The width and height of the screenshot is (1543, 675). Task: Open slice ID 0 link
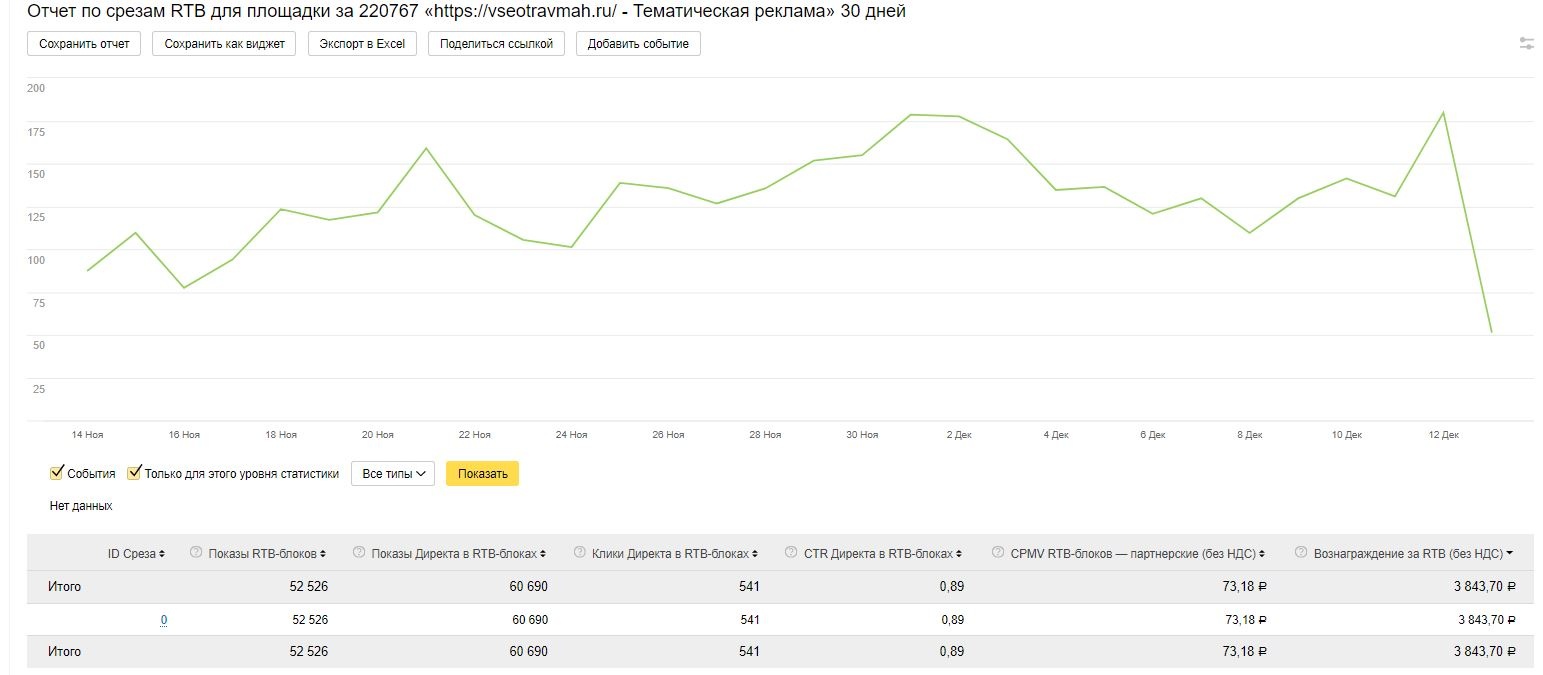tap(164, 620)
